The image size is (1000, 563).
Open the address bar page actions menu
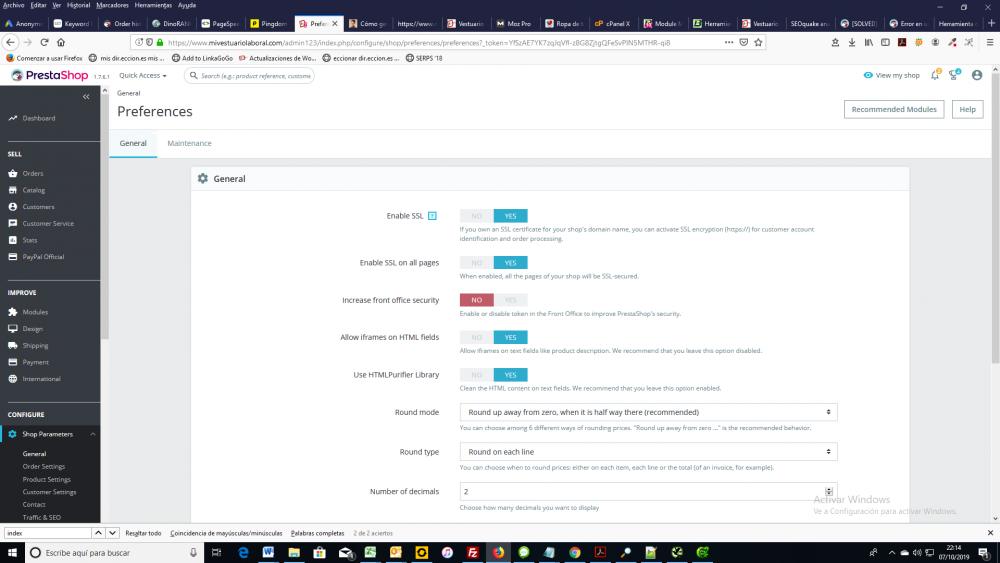pyautogui.click(x=728, y=42)
